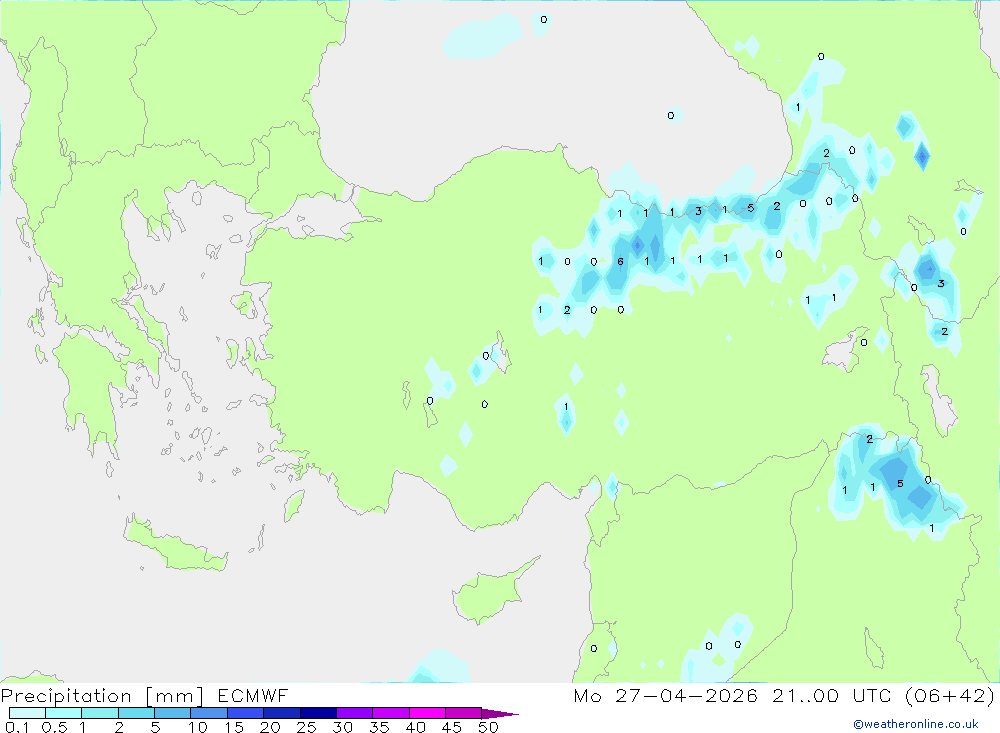Open the weatheronline.co.uk copyright link

915,724
